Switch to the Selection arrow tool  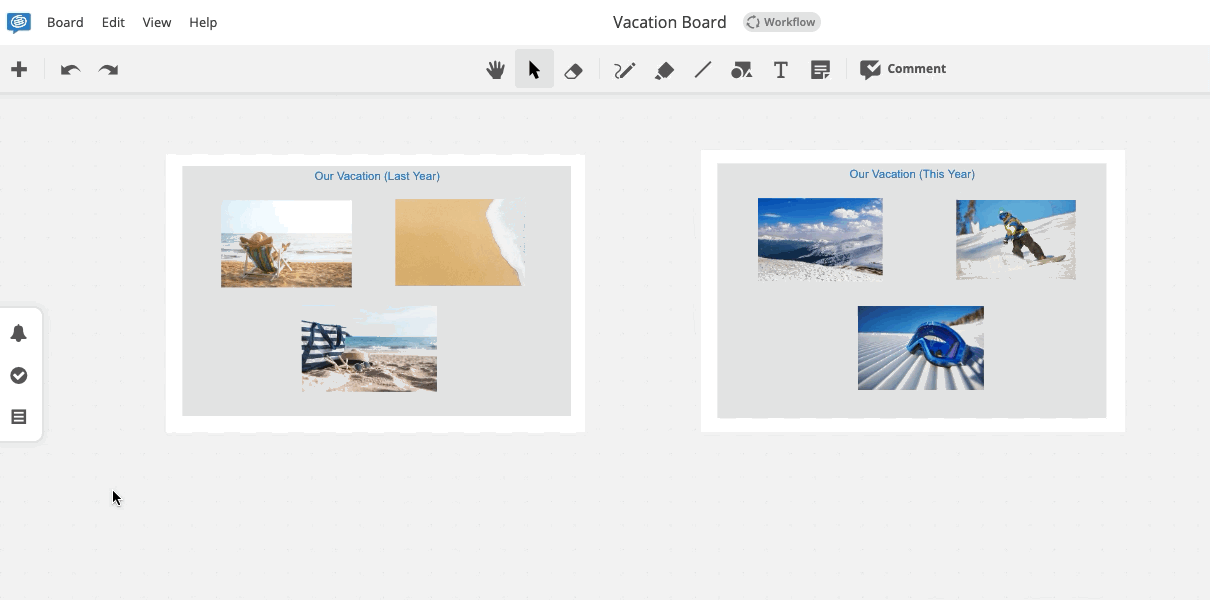coord(535,69)
